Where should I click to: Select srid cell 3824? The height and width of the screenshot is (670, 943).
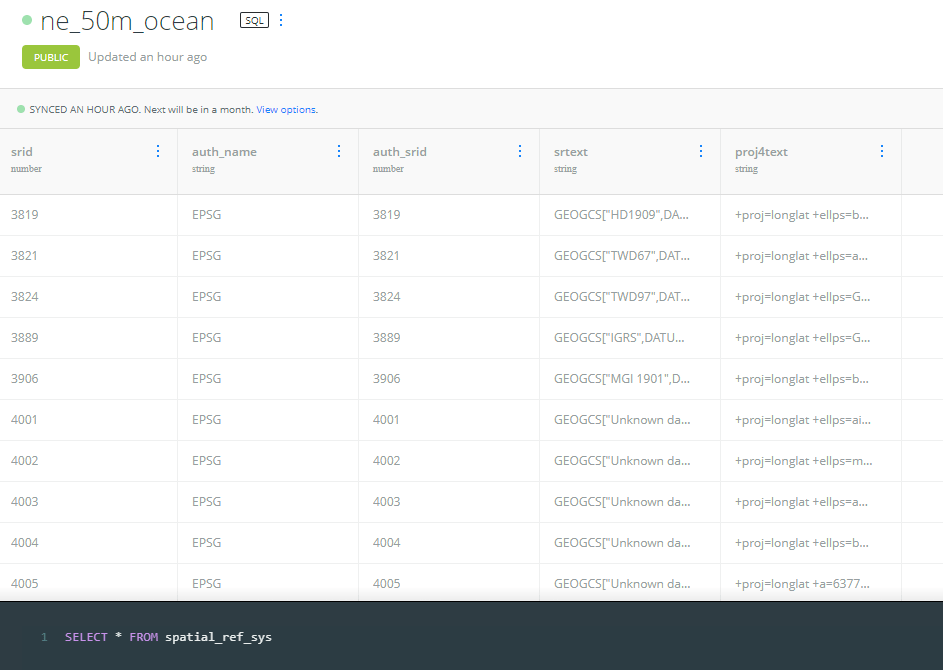(88, 297)
